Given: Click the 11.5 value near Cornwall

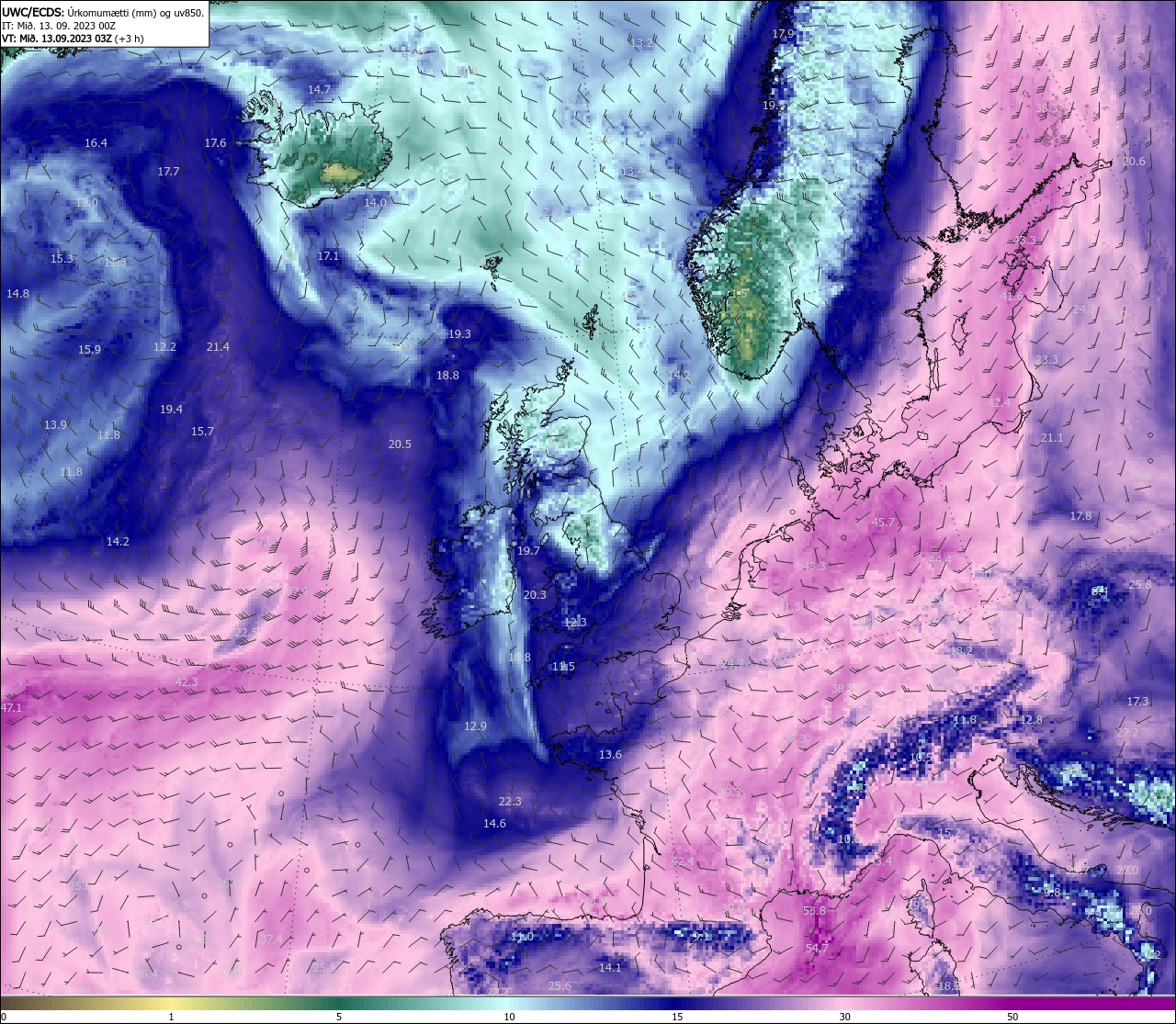Looking at the screenshot, I should point(563,666).
